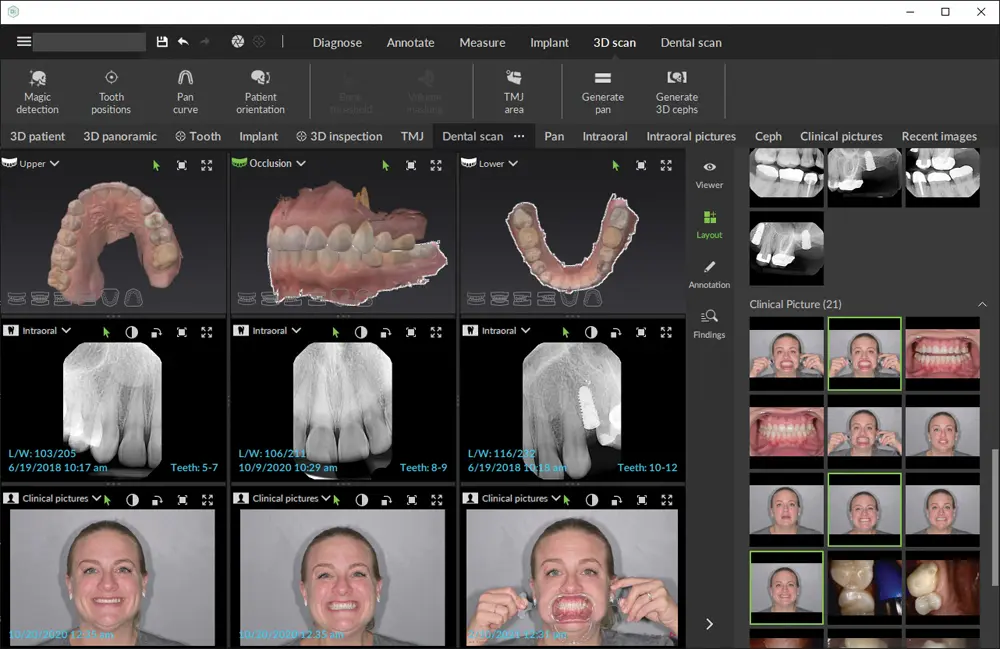Open the Patient orientation tool
The image size is (1000, 649).
tap(260, 91)
